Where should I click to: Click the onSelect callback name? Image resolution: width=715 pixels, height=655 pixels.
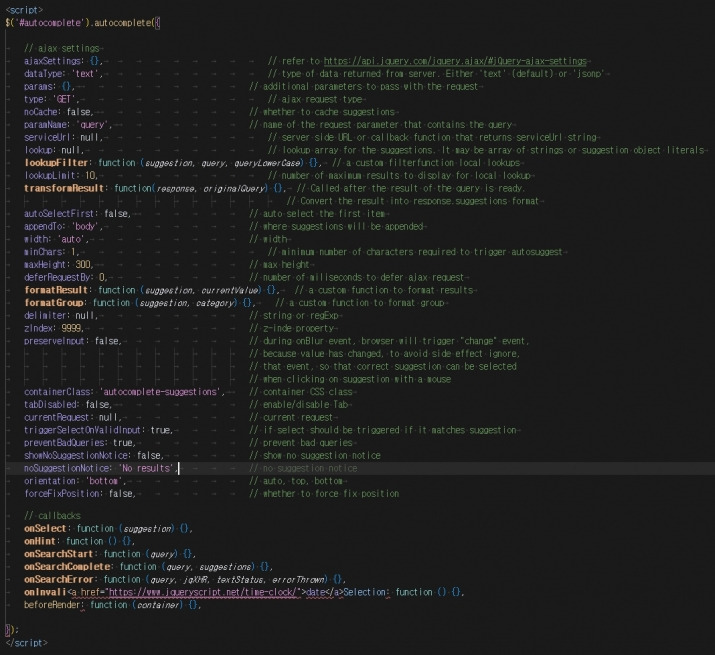[45, 529]
